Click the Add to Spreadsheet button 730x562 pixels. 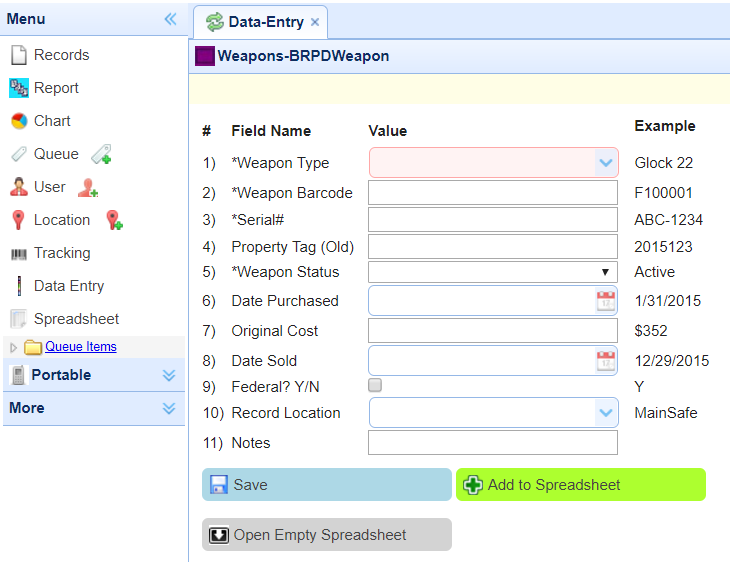[581, 485]
